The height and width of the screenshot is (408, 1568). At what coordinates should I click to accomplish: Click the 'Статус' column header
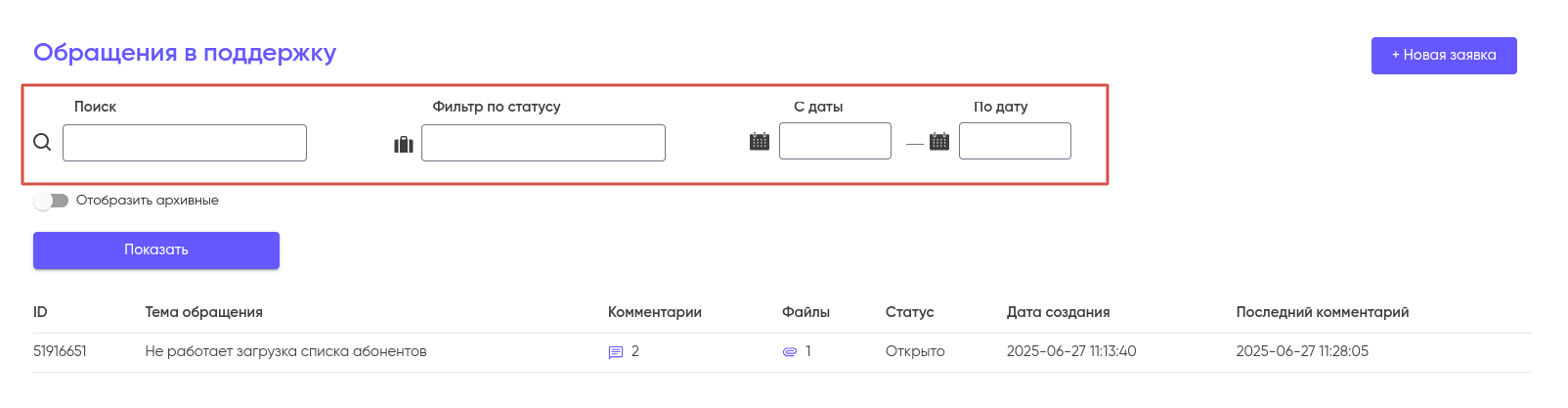pyautogui.click(x=909, y=312)
